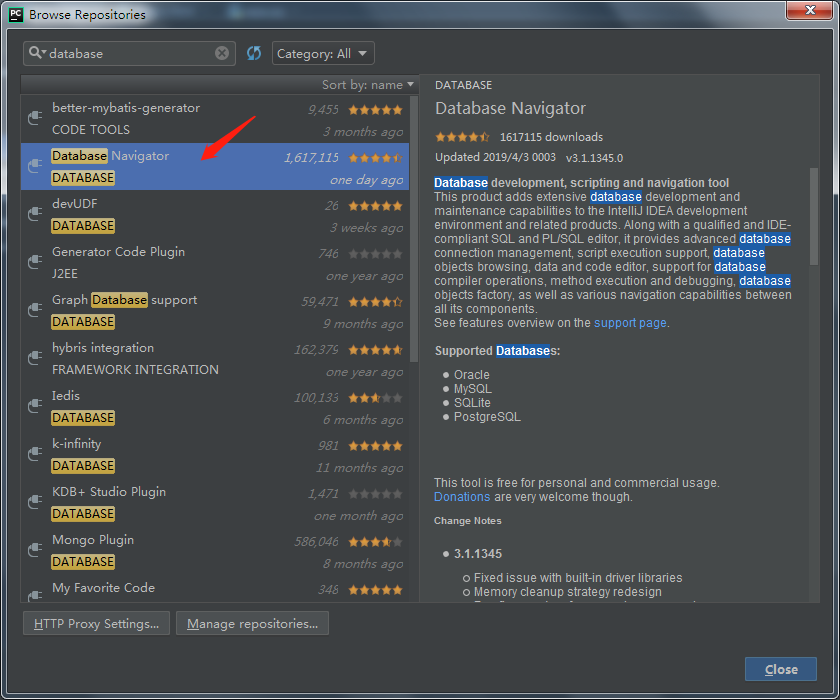Close the Browse Repositories window

(x=809, y=10)
